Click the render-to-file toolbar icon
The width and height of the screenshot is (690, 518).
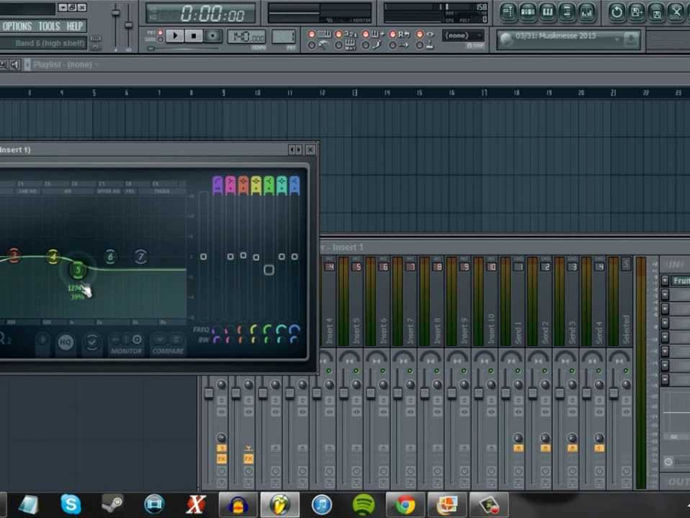click(x=656, y=12)
